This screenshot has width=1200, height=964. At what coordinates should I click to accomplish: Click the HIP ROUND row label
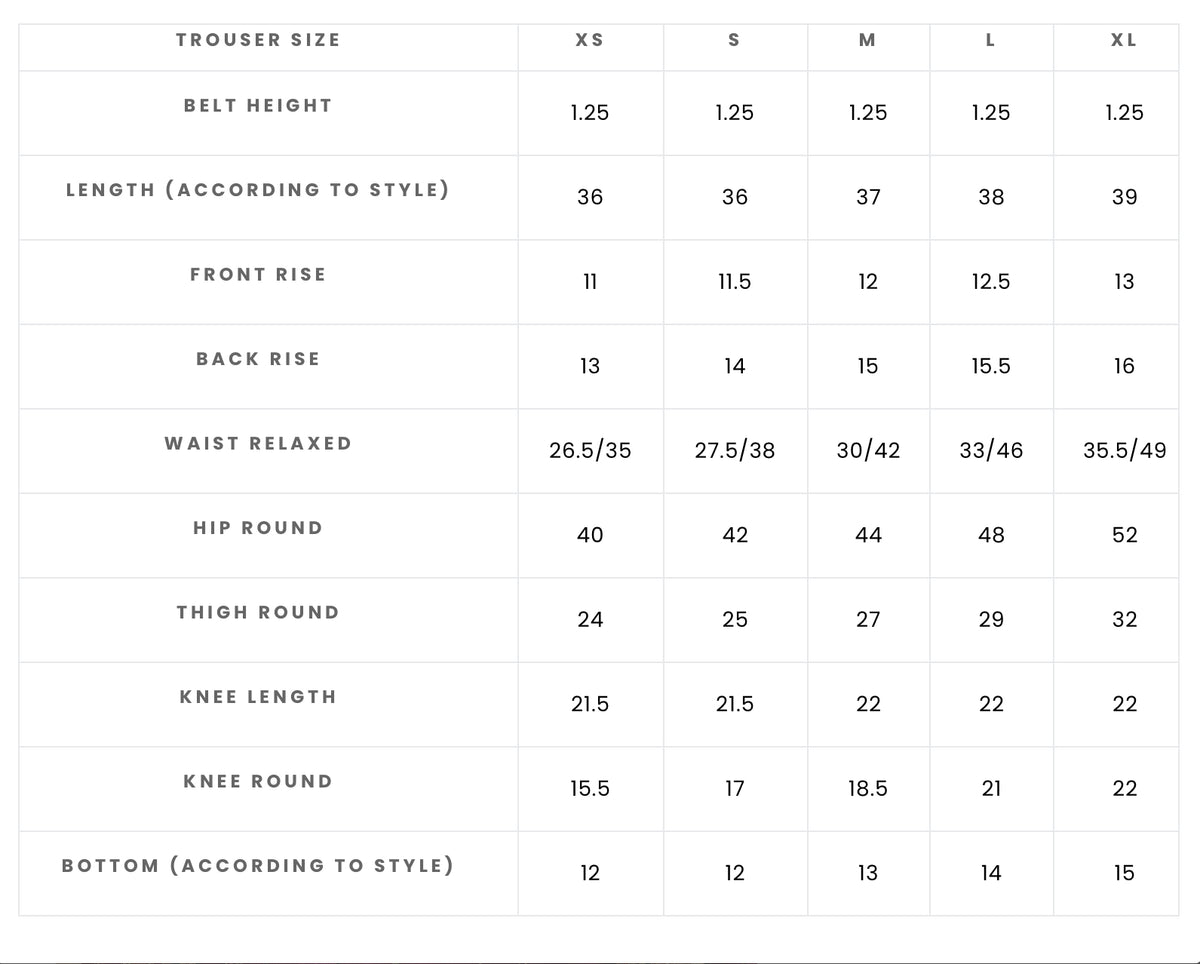click(258, 528)
